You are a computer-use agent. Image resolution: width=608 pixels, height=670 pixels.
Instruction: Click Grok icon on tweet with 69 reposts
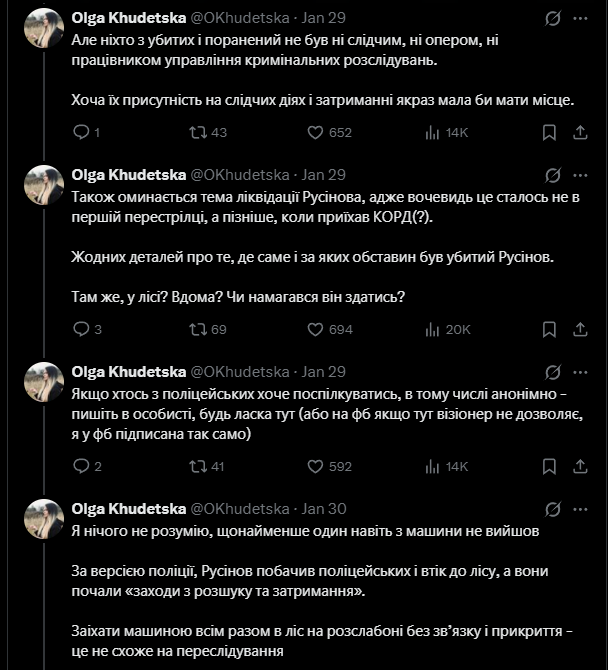(x=551, y=174)
